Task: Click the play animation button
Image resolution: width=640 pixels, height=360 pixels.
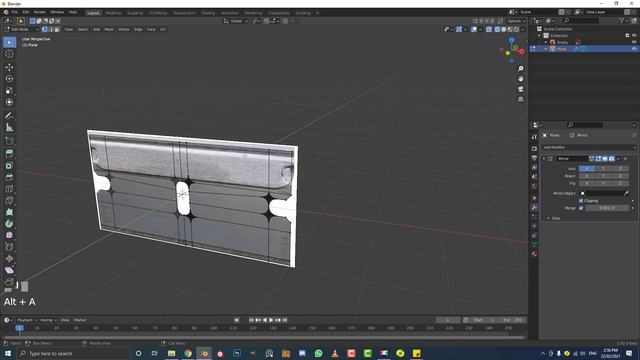Action: point(271,320)
